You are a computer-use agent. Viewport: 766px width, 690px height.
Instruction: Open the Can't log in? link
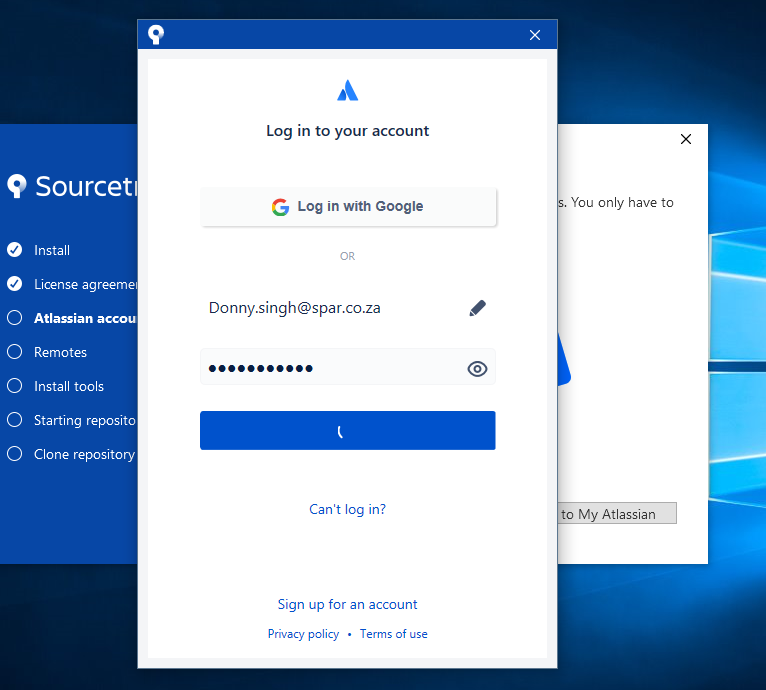347,509
